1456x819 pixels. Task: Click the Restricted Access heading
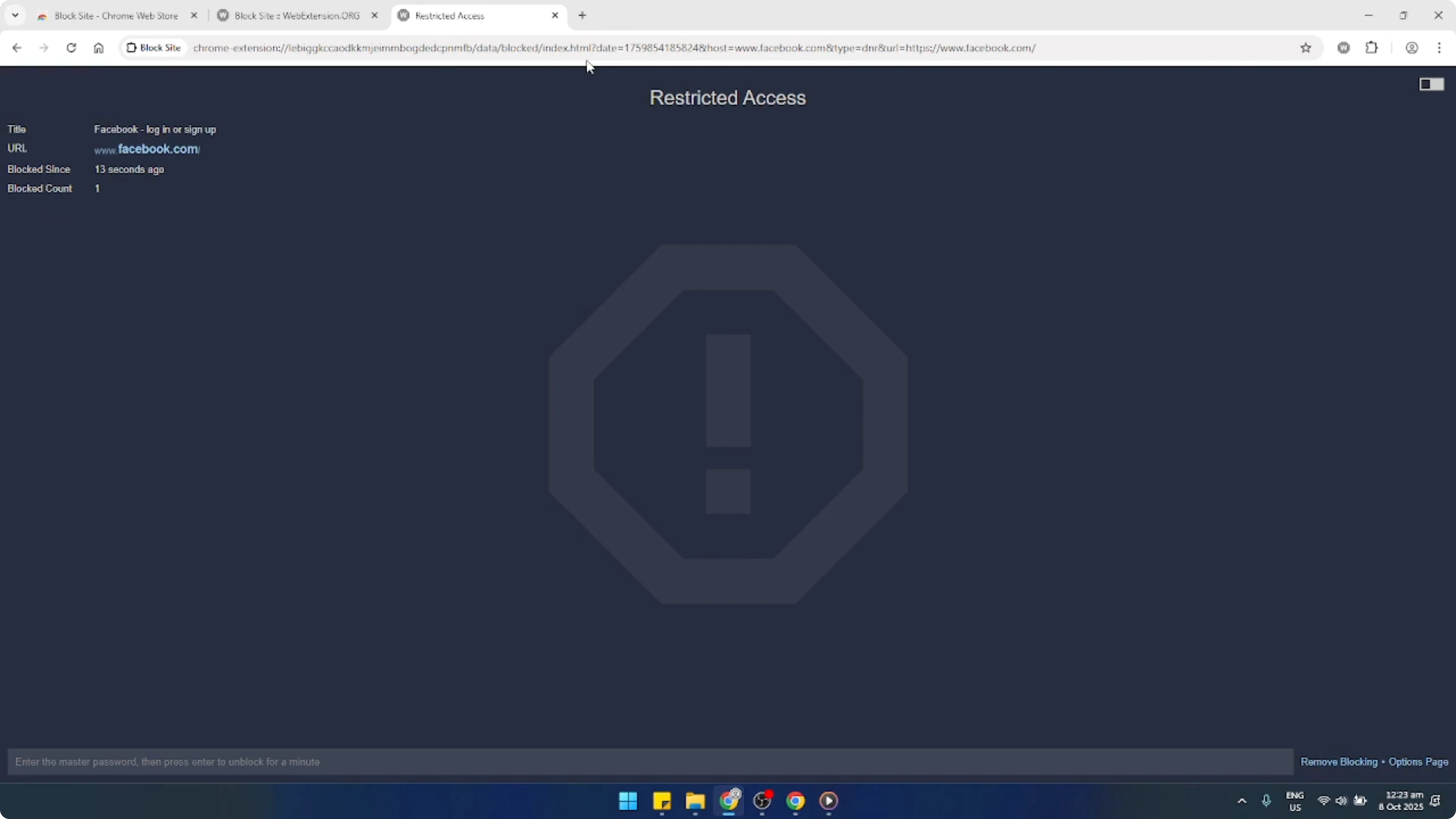coord(728,98)
